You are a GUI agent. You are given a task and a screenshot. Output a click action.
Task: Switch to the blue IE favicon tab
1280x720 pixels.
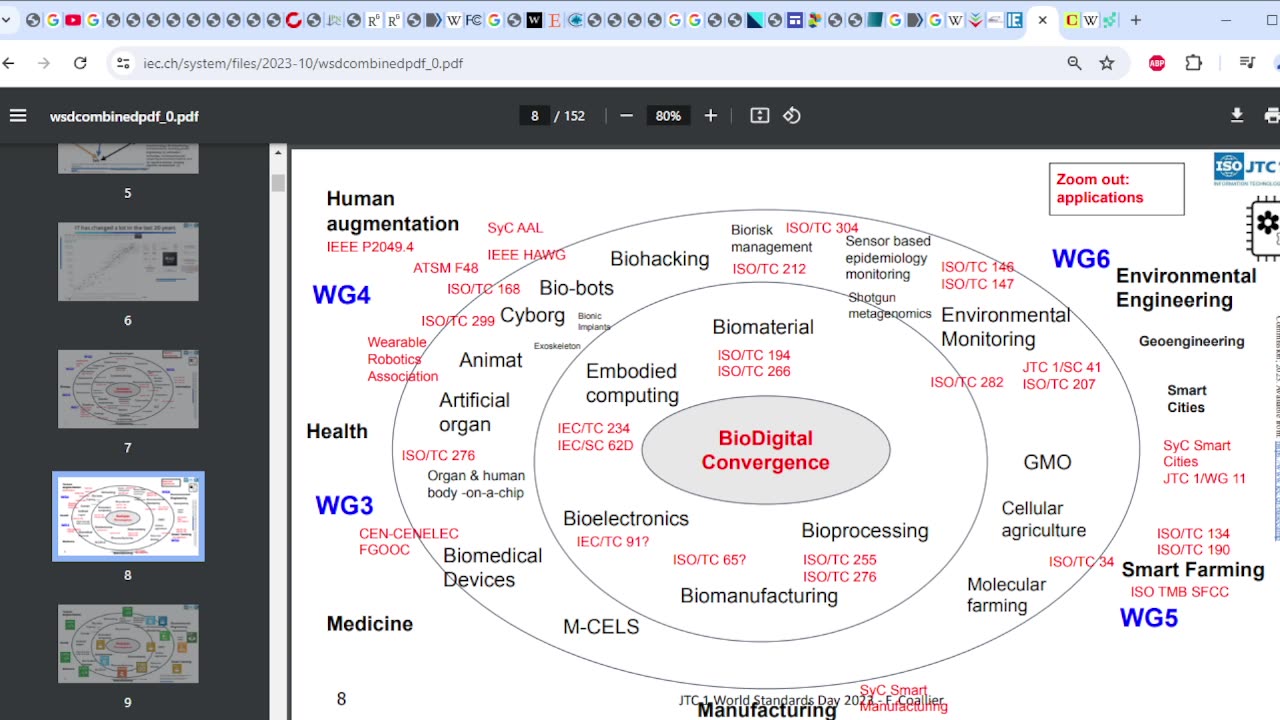click(1014, 20)
